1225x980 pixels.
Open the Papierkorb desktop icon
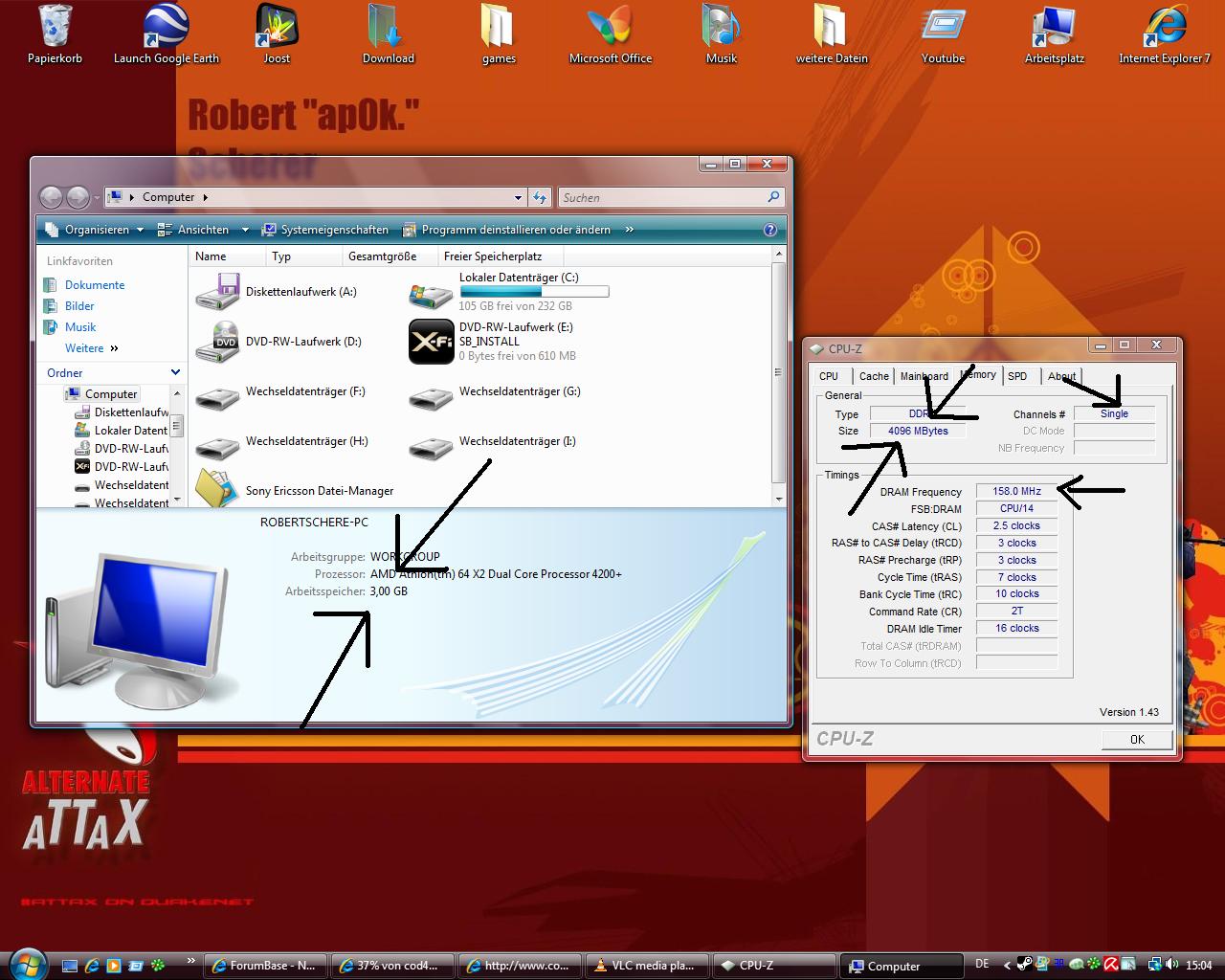(55, 33)
